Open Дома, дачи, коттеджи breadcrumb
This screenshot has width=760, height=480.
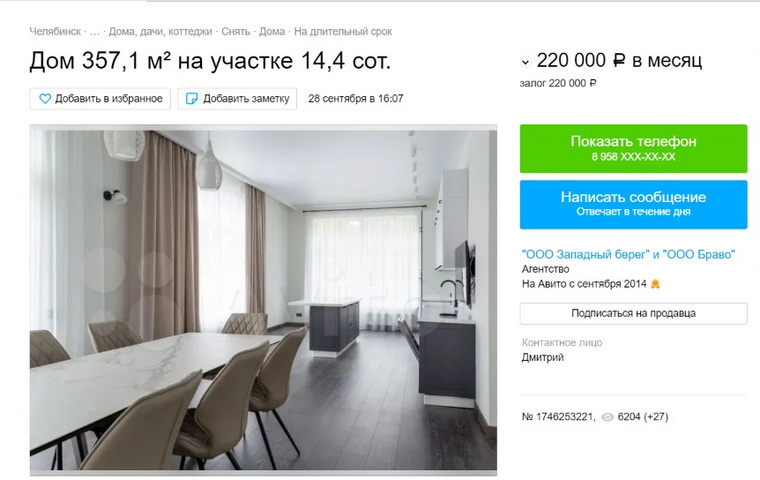point(160,32)
